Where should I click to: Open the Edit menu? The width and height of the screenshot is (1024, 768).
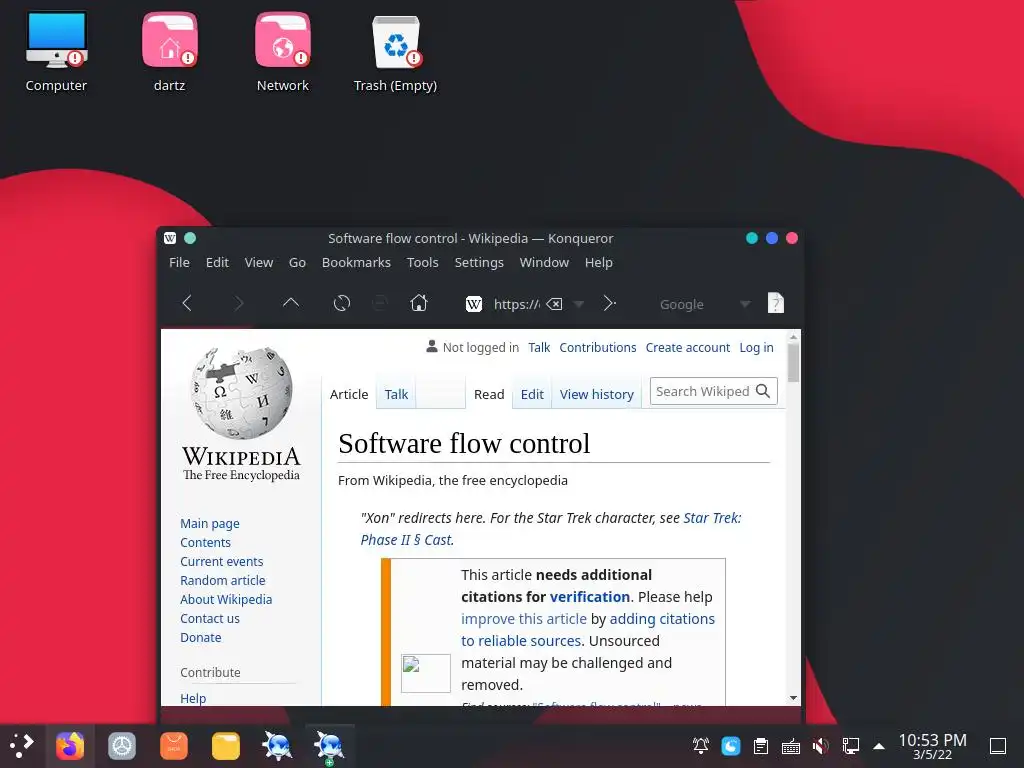click(217, 263)
